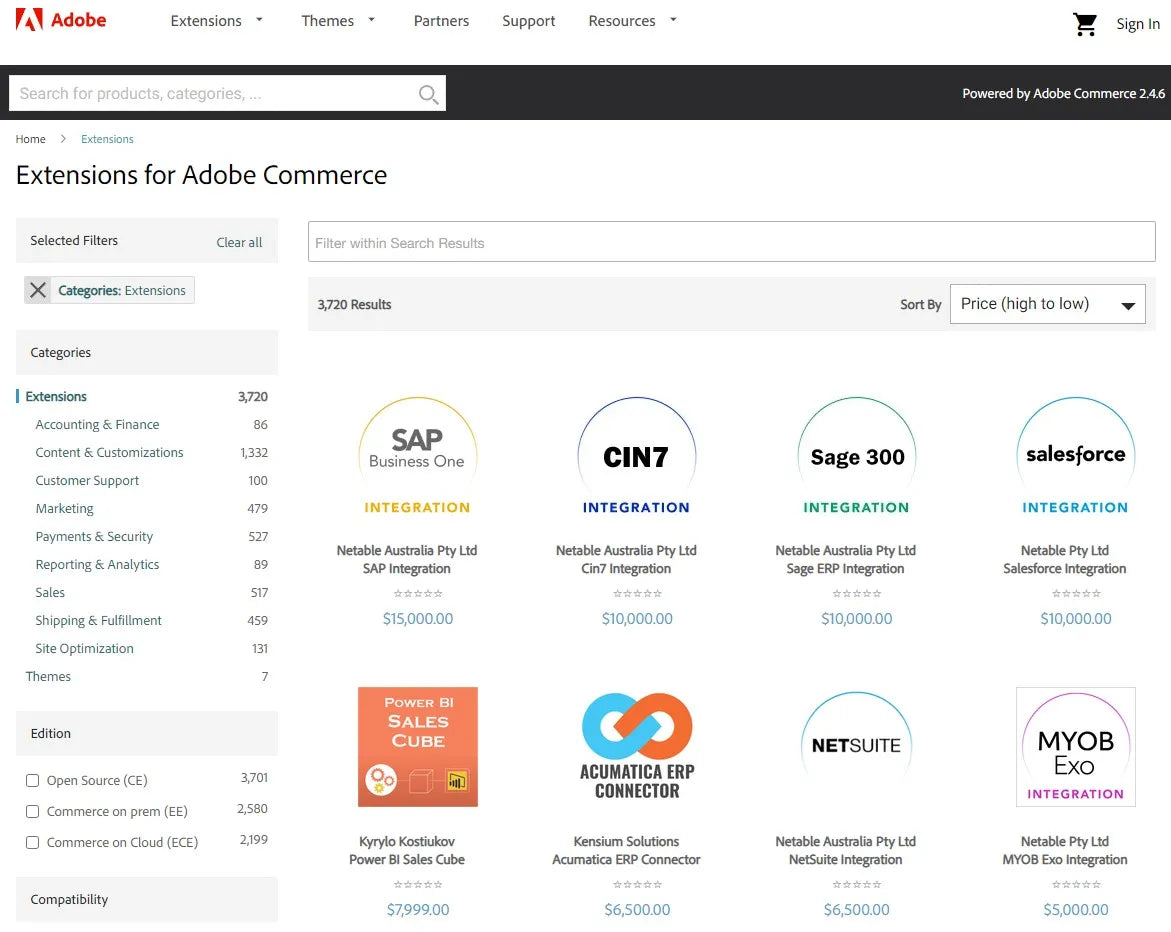Open Salesforce Integration product title
The width and height of the screenshot is (1171, 932).
click(x=1064, y=568)
